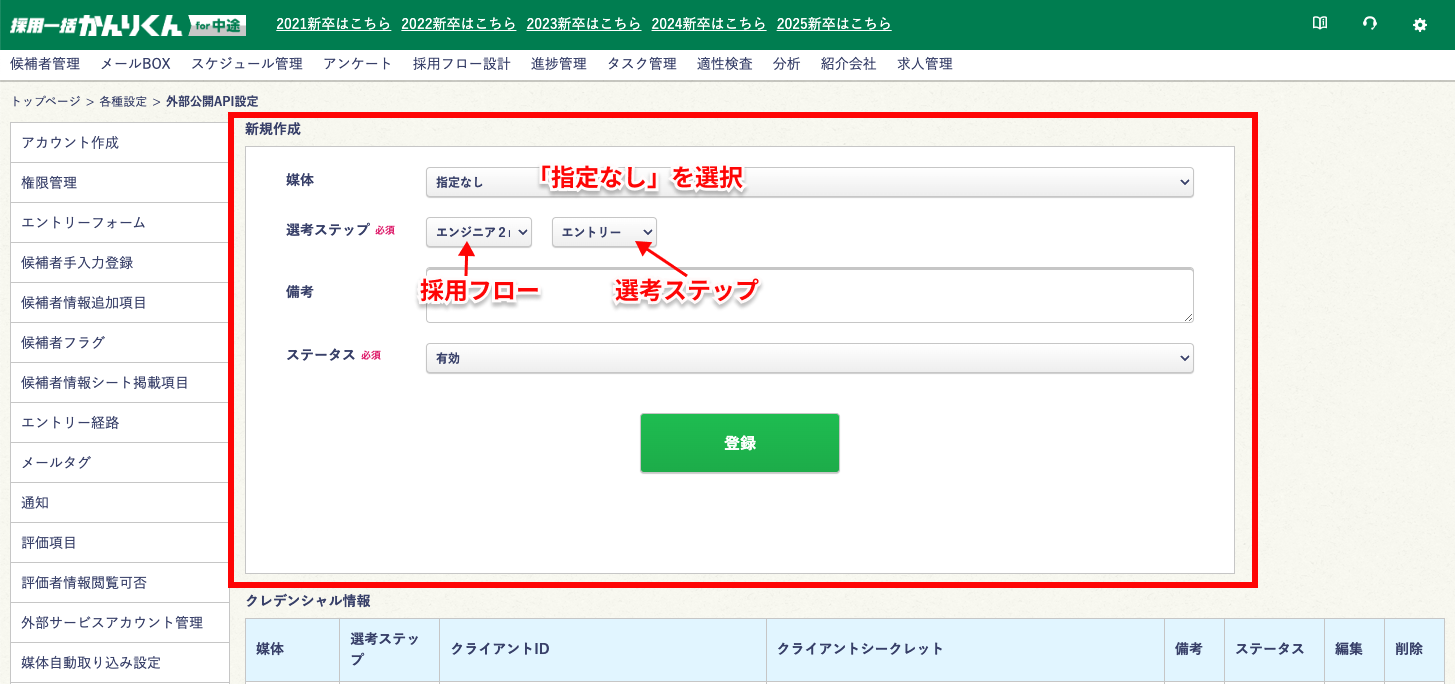The image size is (1455, 684).
Task: Expand the 媒体 dropdown
Action: pyautogui.click(x=809, y=182)
